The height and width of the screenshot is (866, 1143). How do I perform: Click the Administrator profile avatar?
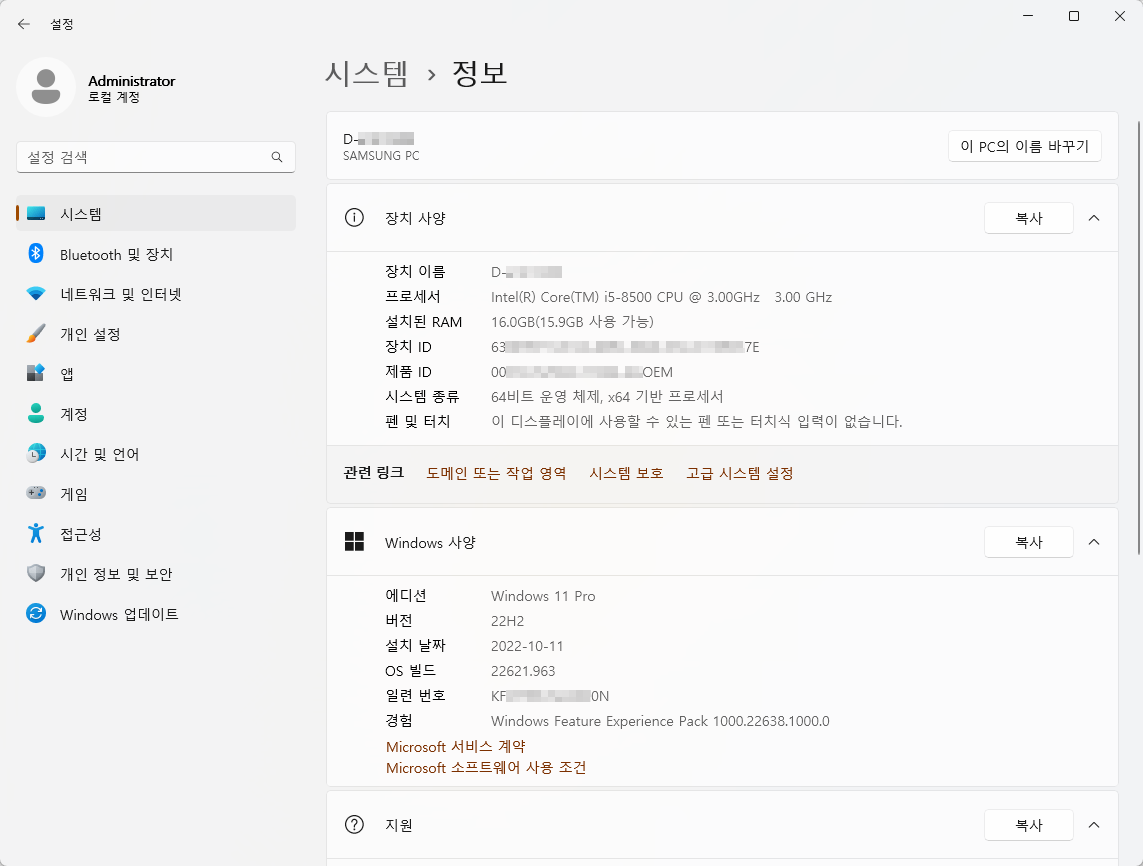pos(46,87)
